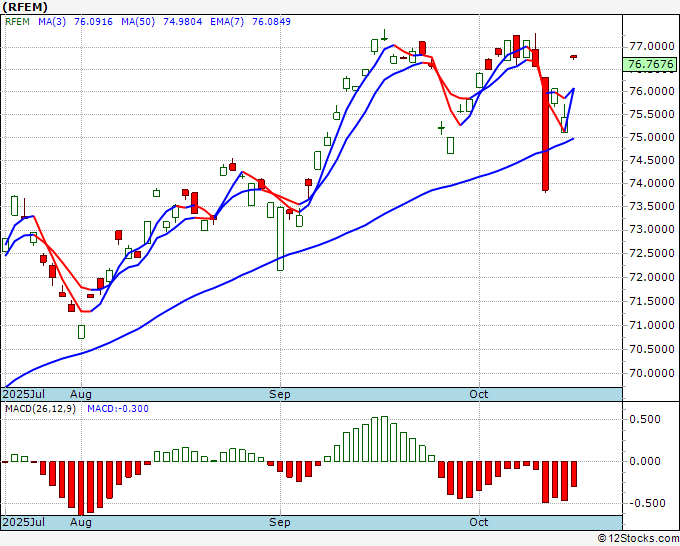Click the 74.5000 price axis label

coord(652,160)
